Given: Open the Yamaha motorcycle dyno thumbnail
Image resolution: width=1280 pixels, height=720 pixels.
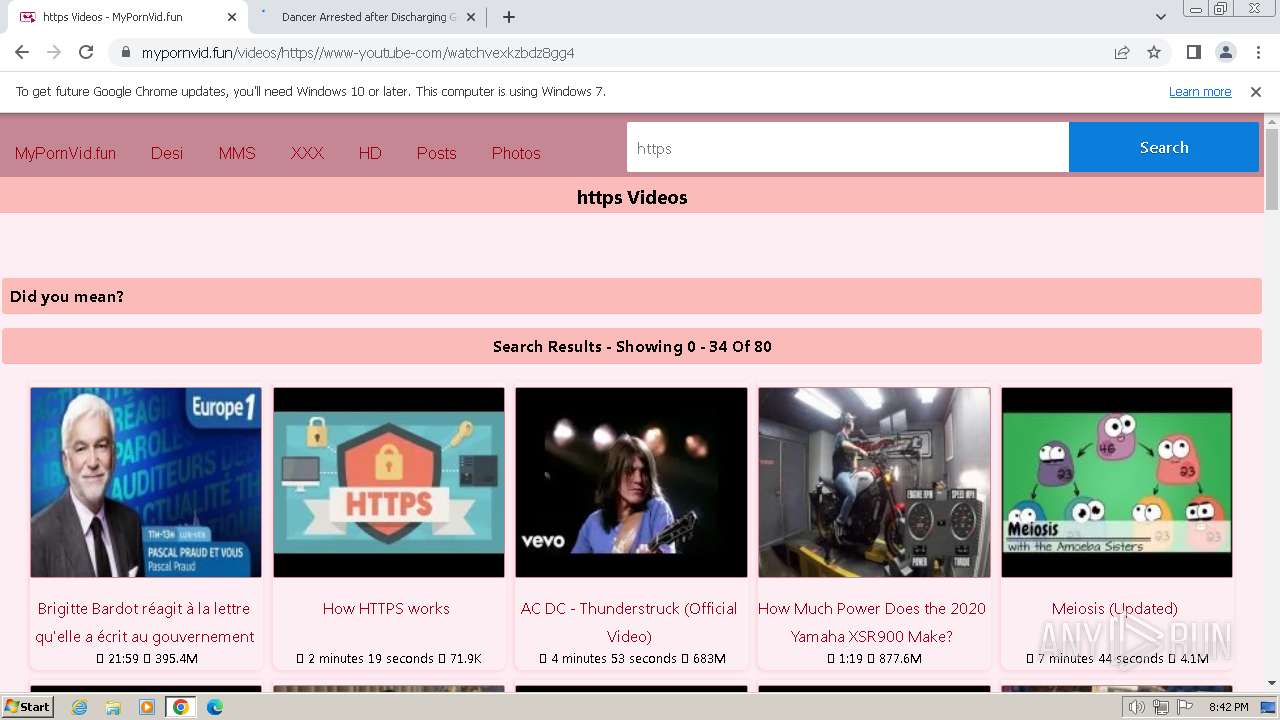Looking at the screenshot, I should pos(874,482).
